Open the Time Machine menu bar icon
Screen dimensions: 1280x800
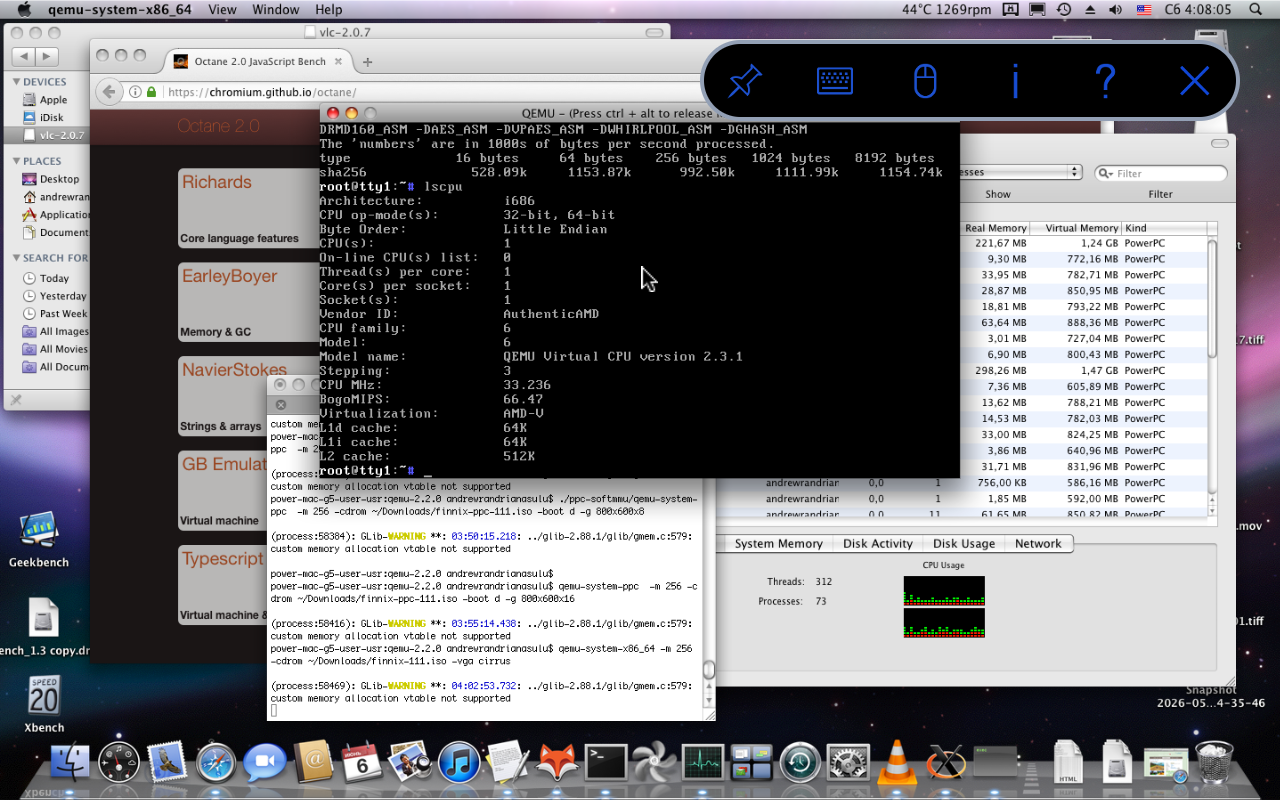click(1063, 10)
